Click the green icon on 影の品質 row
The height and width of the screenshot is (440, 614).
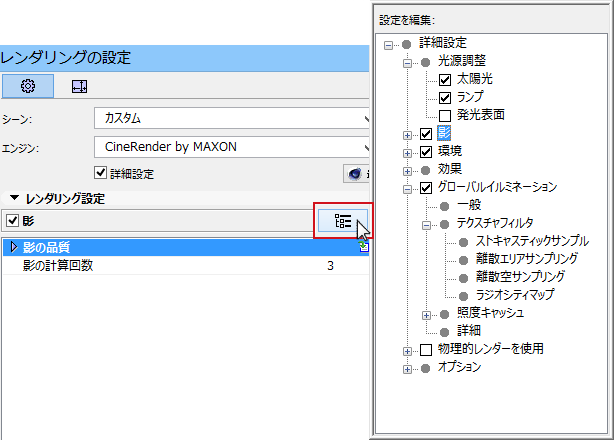point(364,247)
